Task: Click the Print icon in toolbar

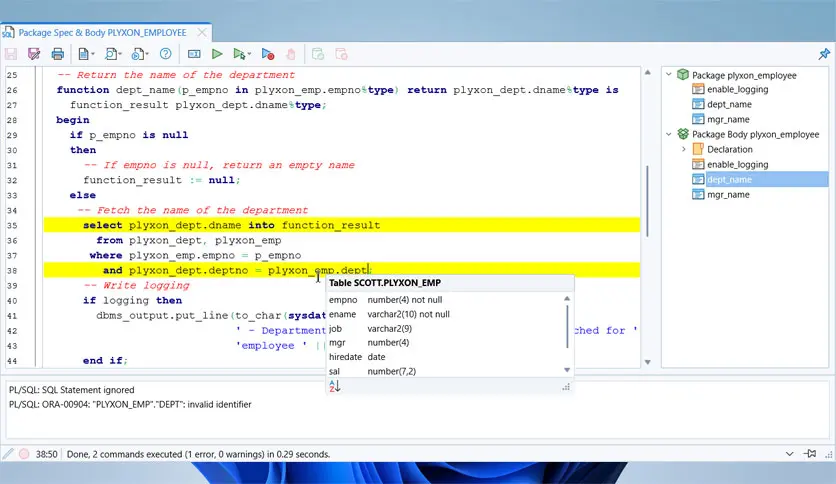Action: pyautogui.click(x=58, y=54)
